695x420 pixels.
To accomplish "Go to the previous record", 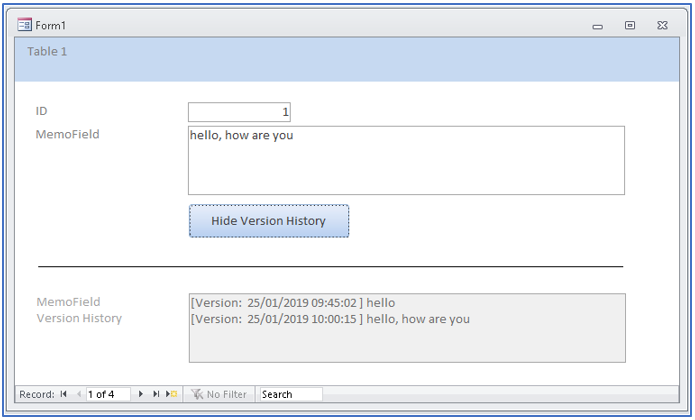I will [x=79, y=394].
